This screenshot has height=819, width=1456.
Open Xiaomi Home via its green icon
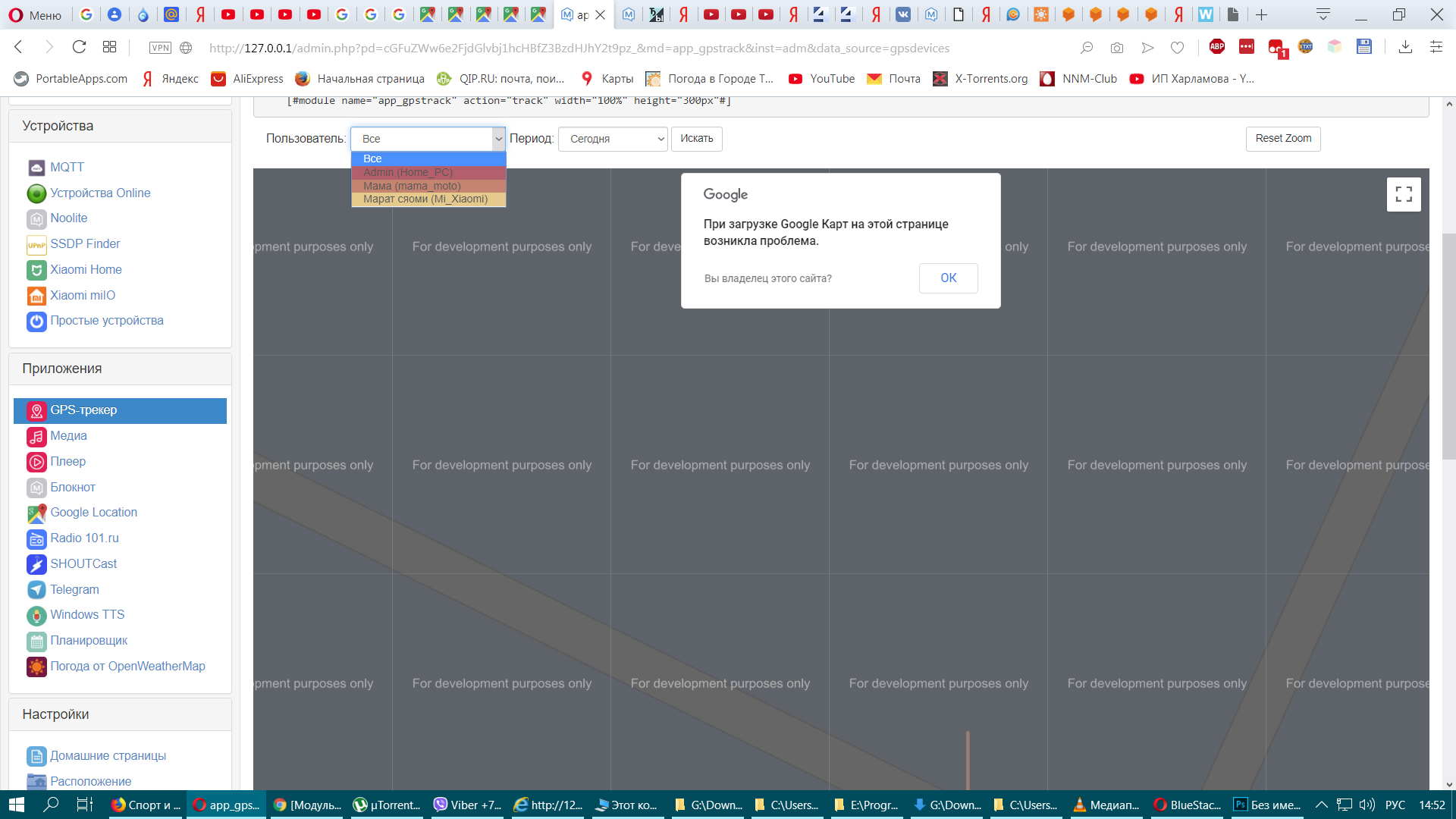[36, 270]
